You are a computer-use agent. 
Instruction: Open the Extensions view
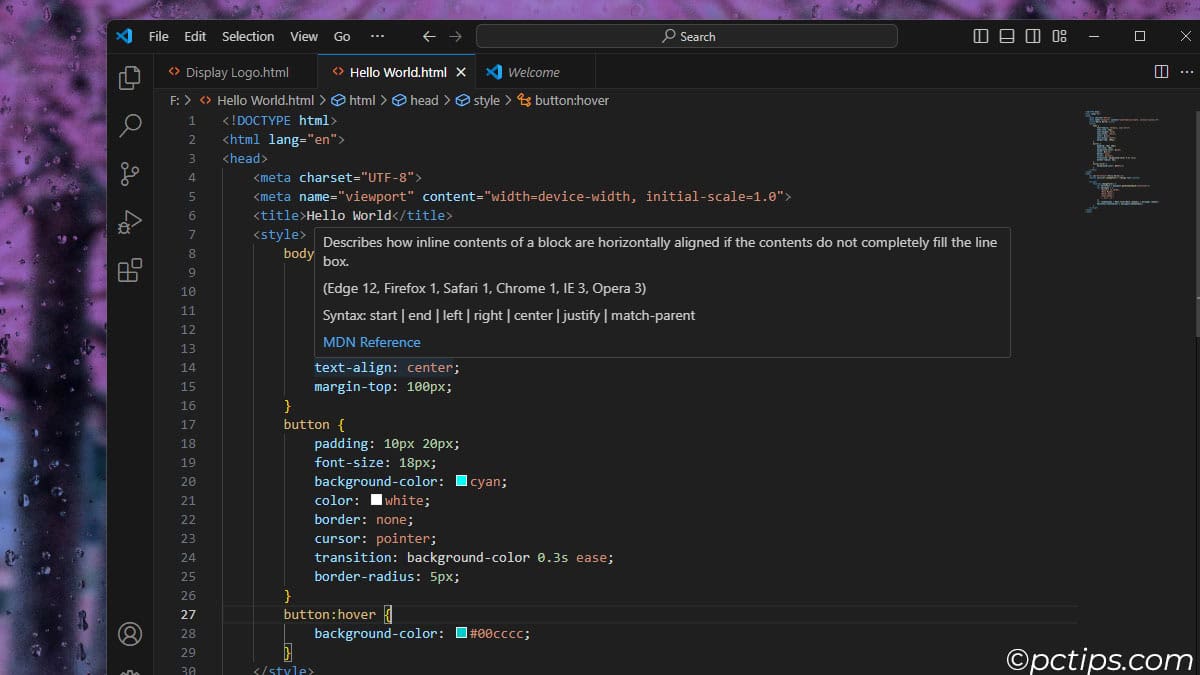(130, 270)
